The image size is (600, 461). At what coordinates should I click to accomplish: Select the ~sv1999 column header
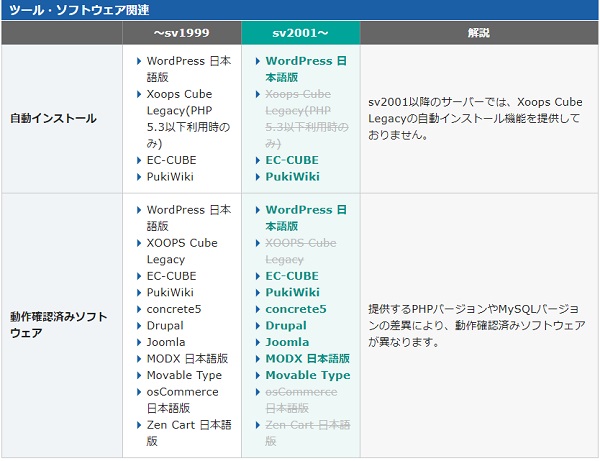[182, 33]
